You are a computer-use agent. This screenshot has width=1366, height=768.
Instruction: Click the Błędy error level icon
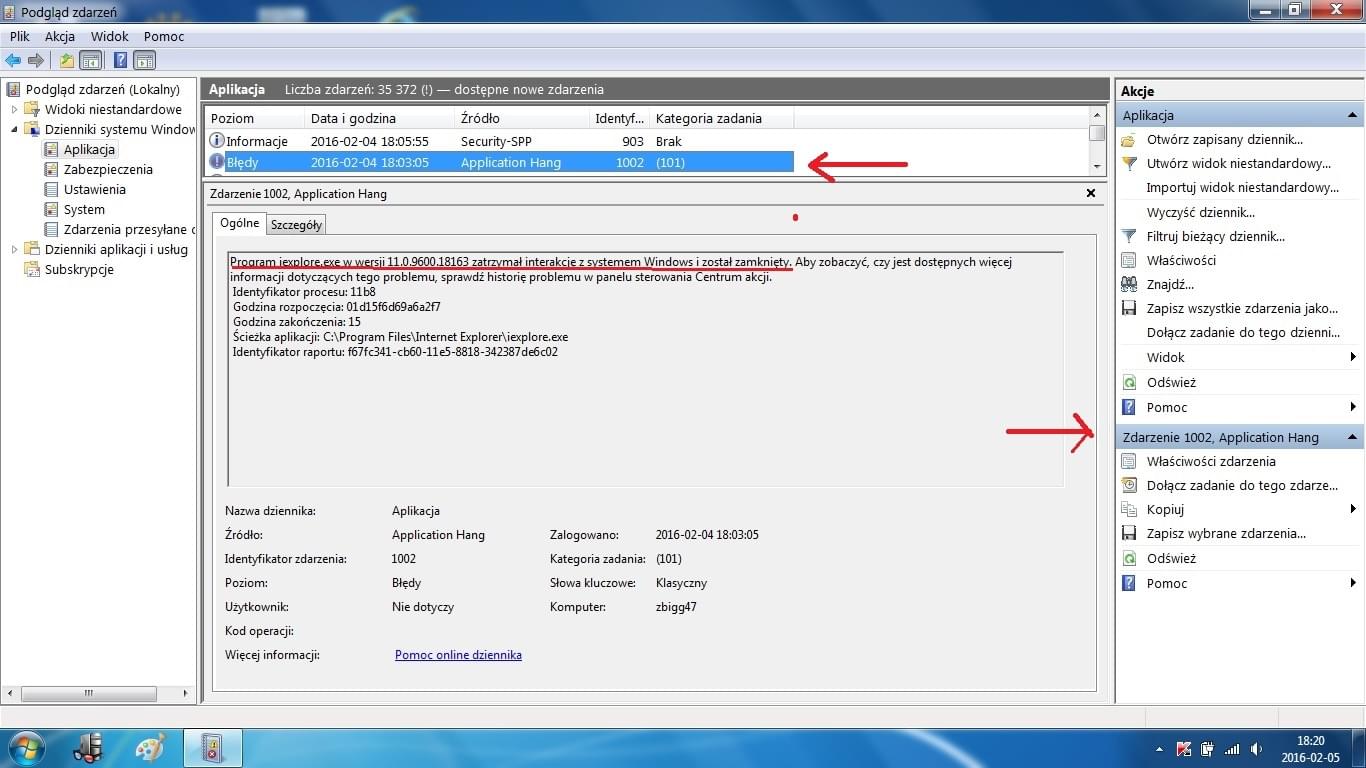click(x=217, y=162)
